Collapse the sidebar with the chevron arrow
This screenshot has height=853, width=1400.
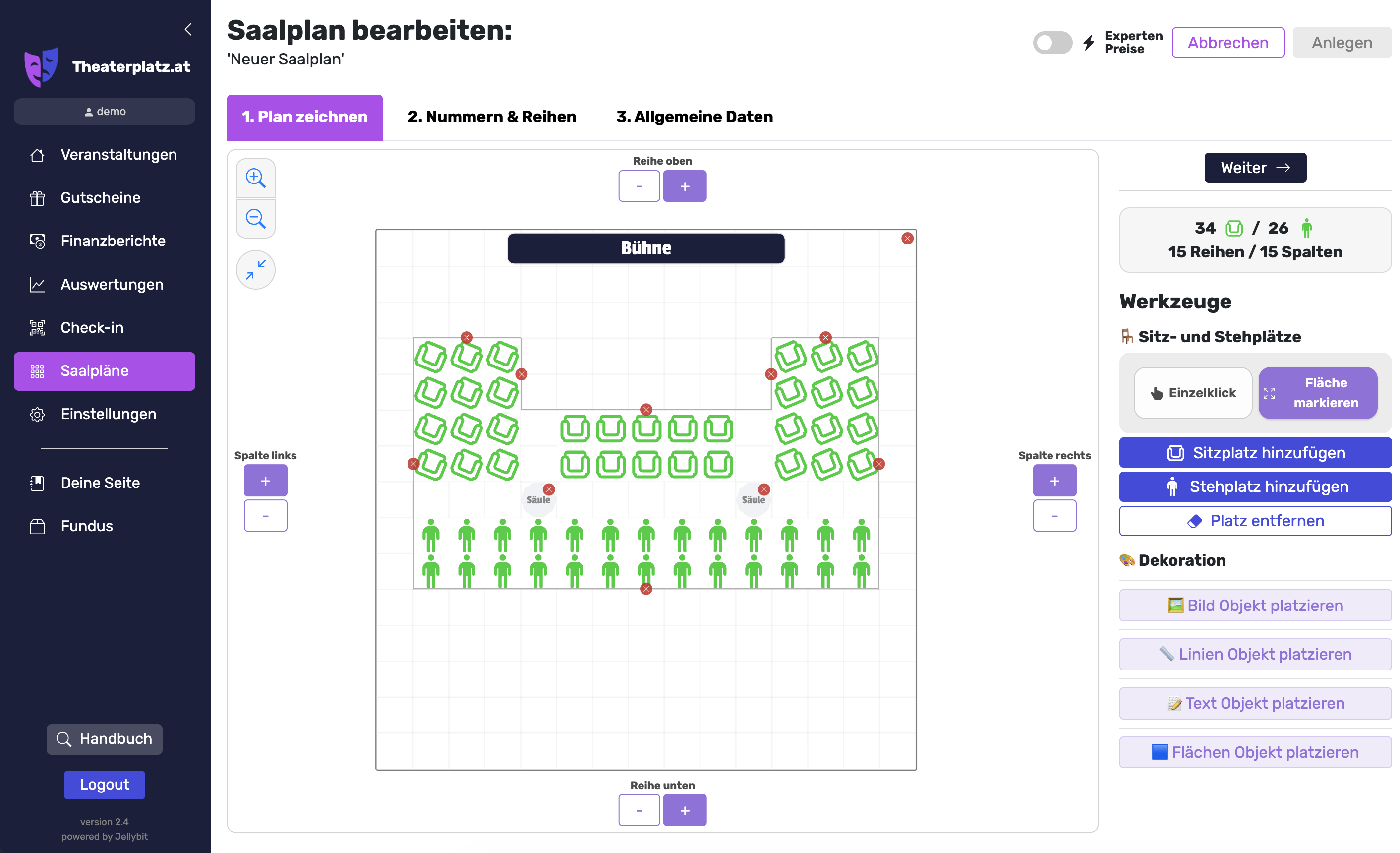188,29
